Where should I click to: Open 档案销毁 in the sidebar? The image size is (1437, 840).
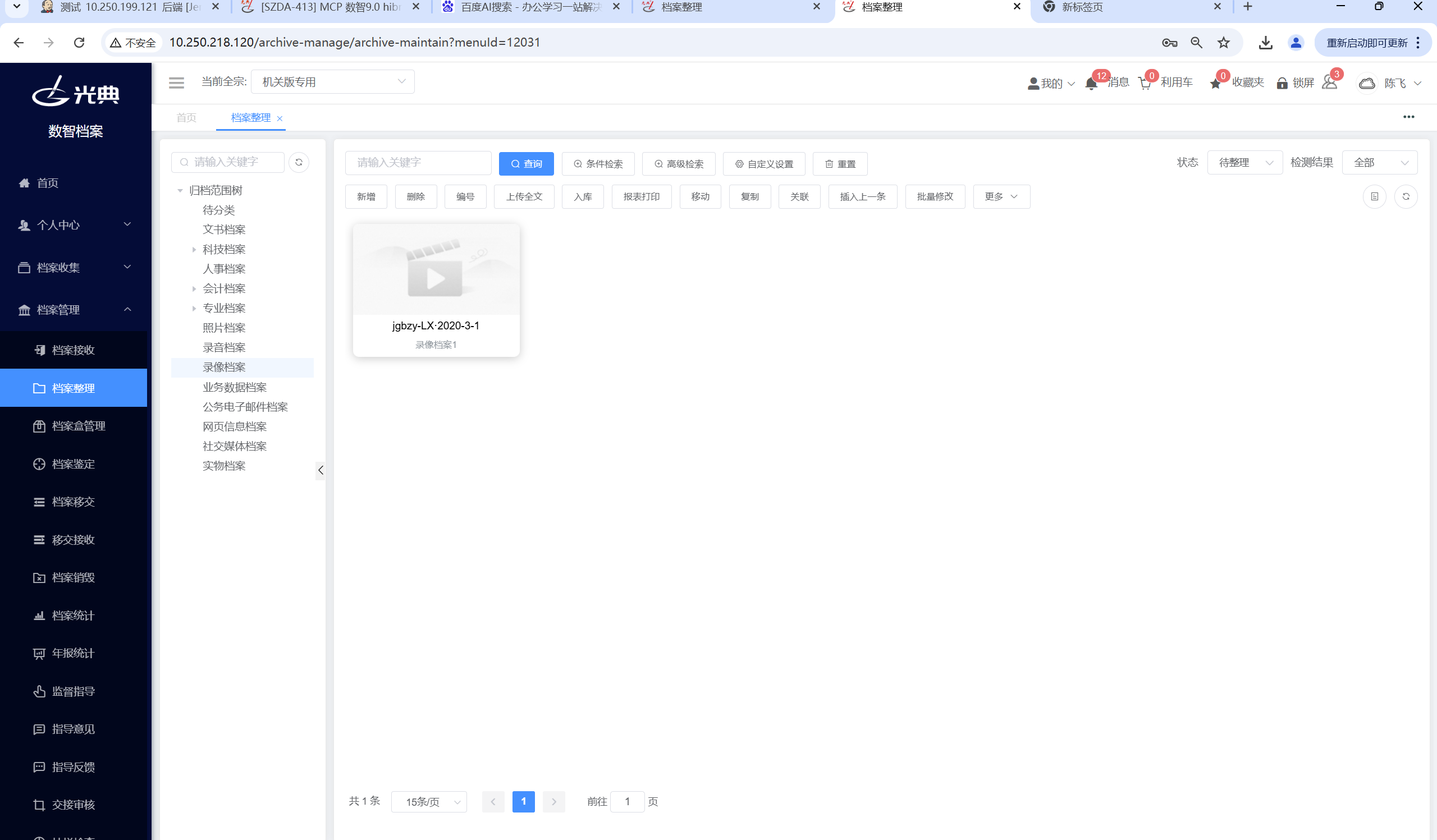click(x=74, y=577)
